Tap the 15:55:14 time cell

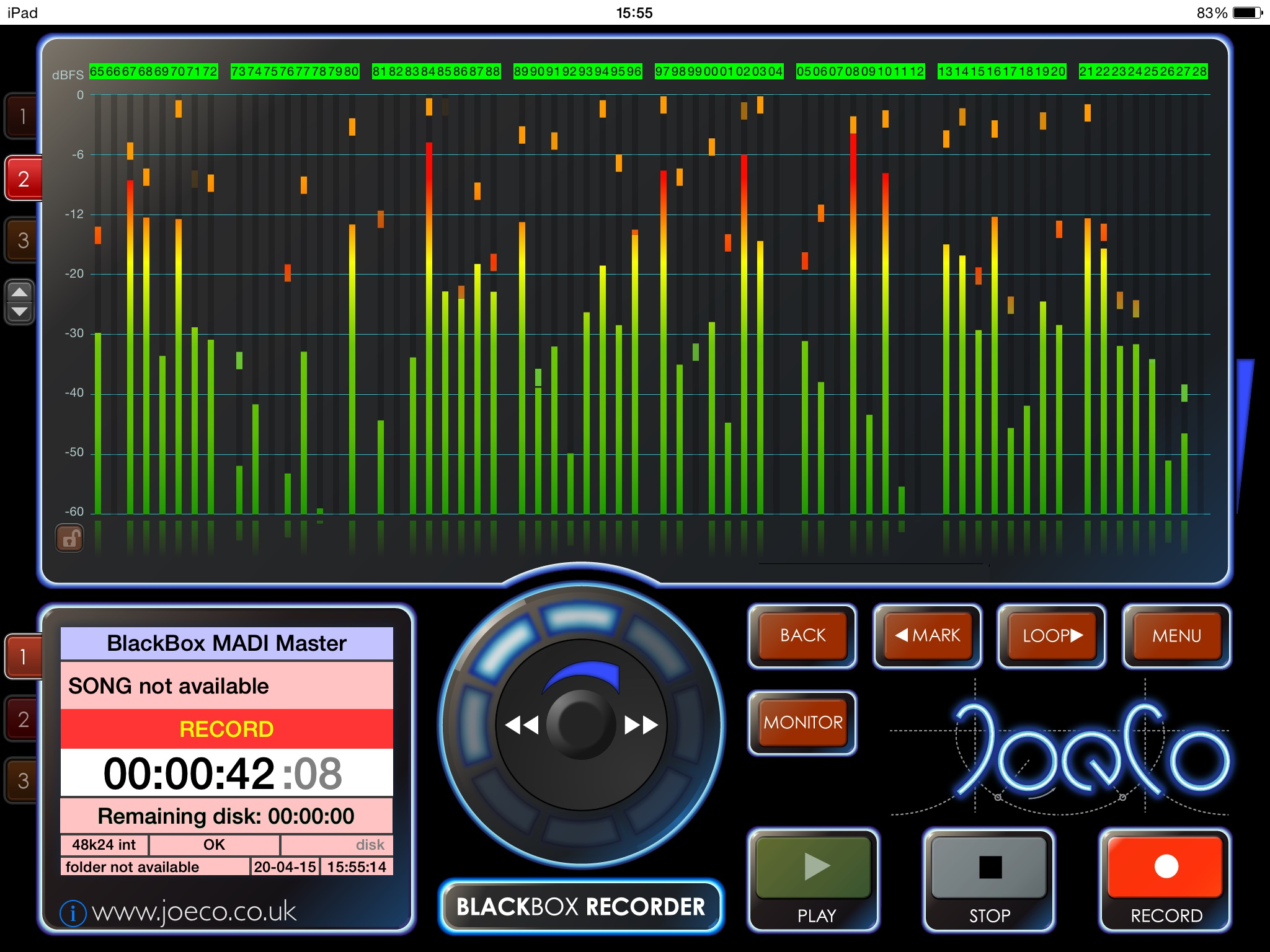tap(357, 866)
